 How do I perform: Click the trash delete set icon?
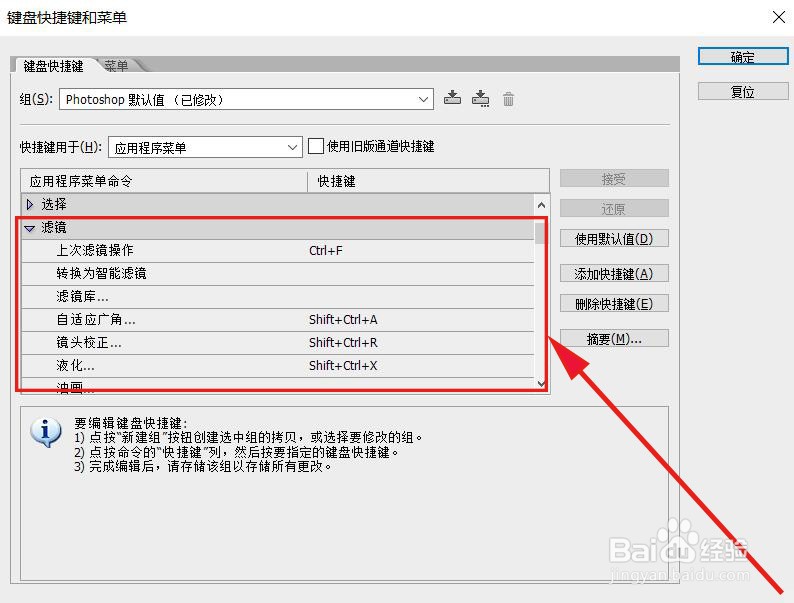tap(508, 99)
